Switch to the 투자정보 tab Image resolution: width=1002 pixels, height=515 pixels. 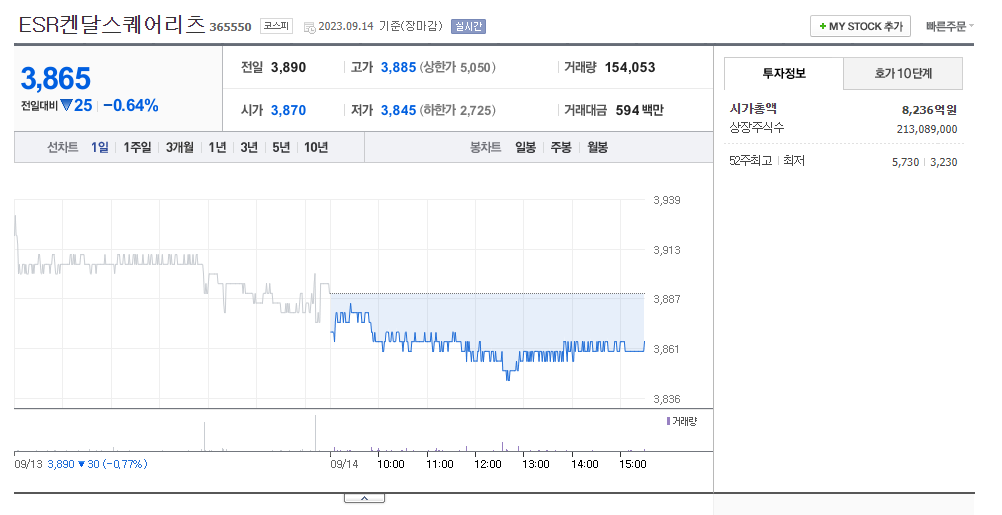(783, 73)
